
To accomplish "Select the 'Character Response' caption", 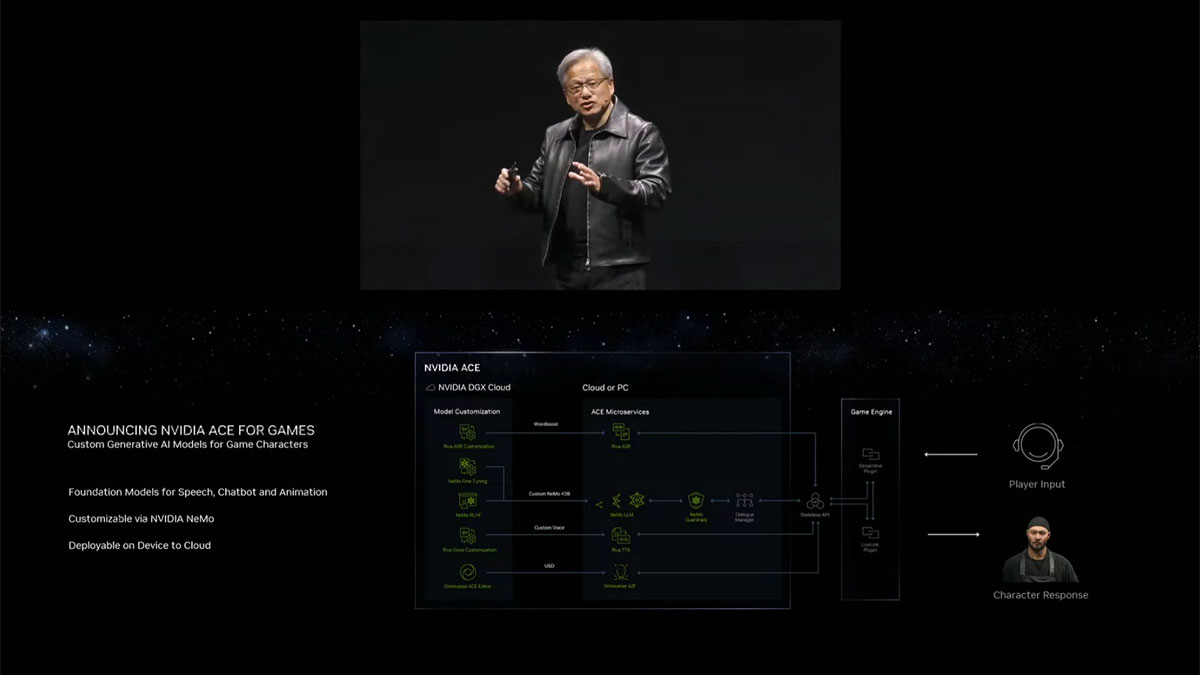I will pyautogui.click(x=1040, y=595).
